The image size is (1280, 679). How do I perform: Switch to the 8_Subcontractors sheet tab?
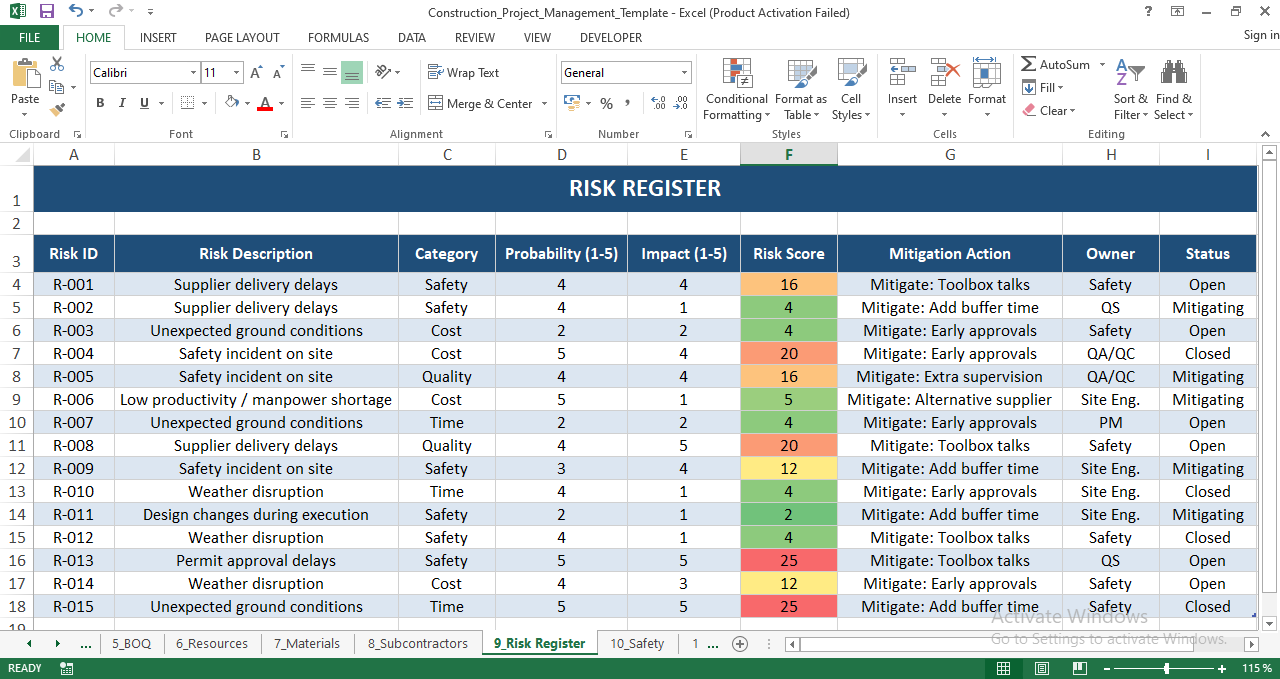[x=417, y=644]
